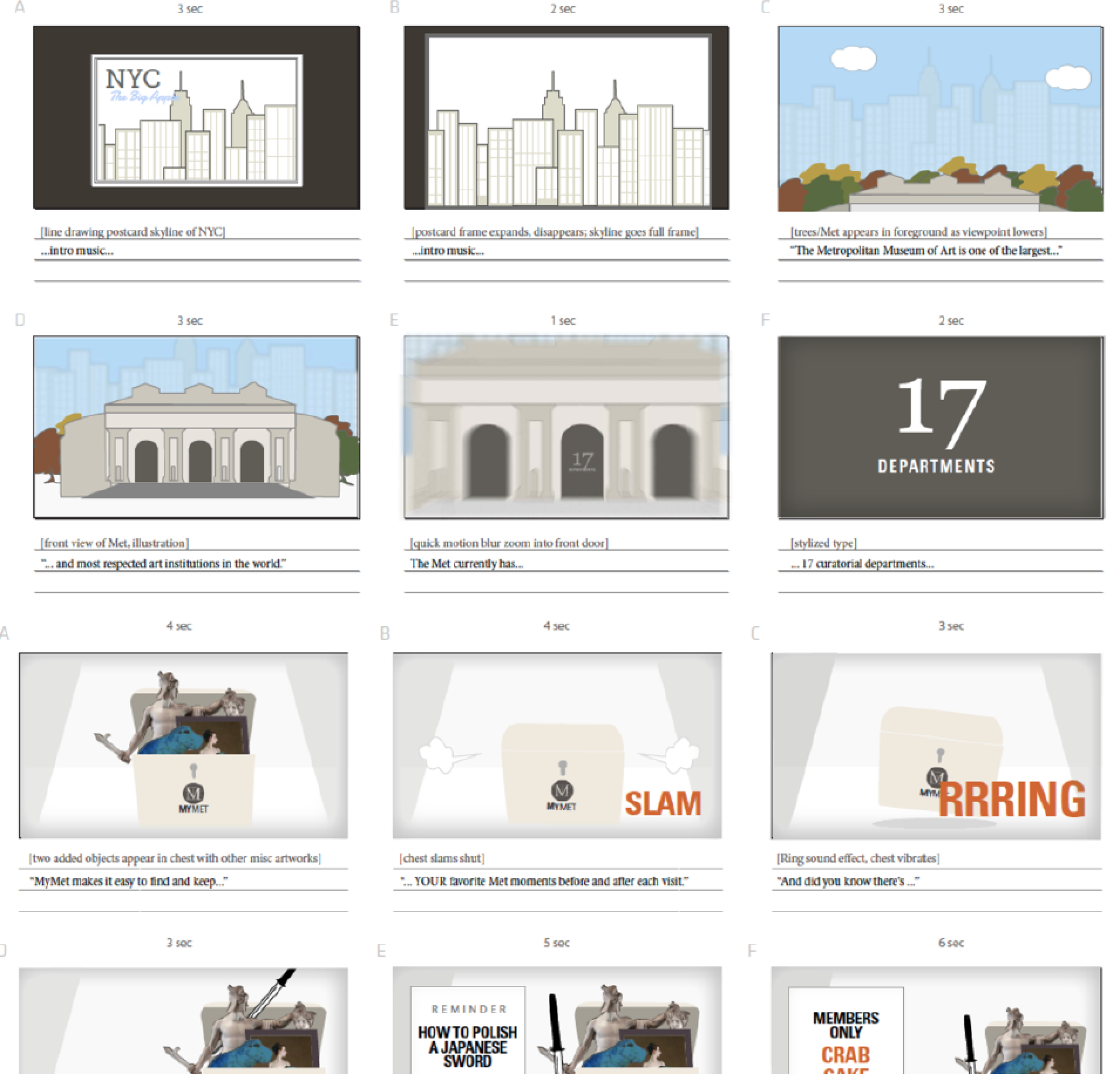Image resolution: width=1120 pixels, height=1074 pixels.
Task: Click the 'REMINDER' heading on the card
Action: coord(469,1009)
